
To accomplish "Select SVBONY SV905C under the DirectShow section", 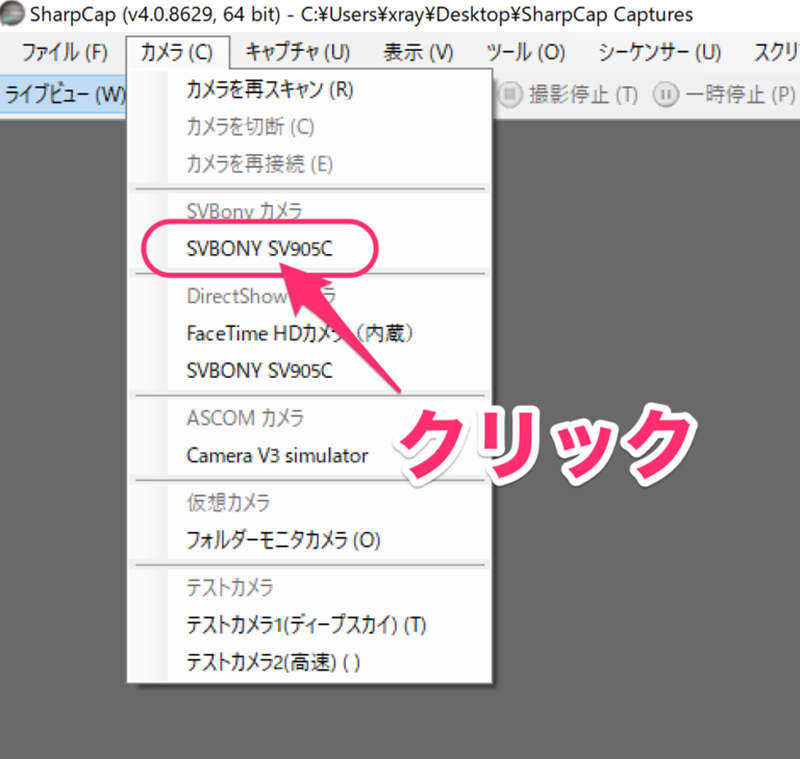I will [x=260, y=371].
